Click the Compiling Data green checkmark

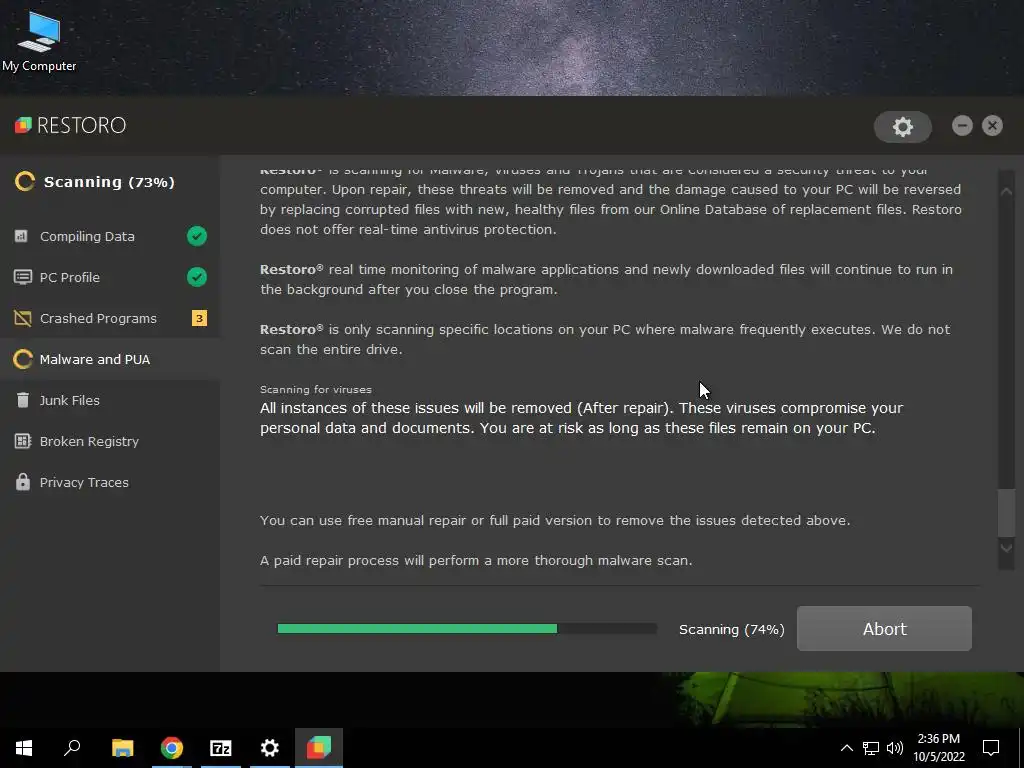(x=197, y=236)
